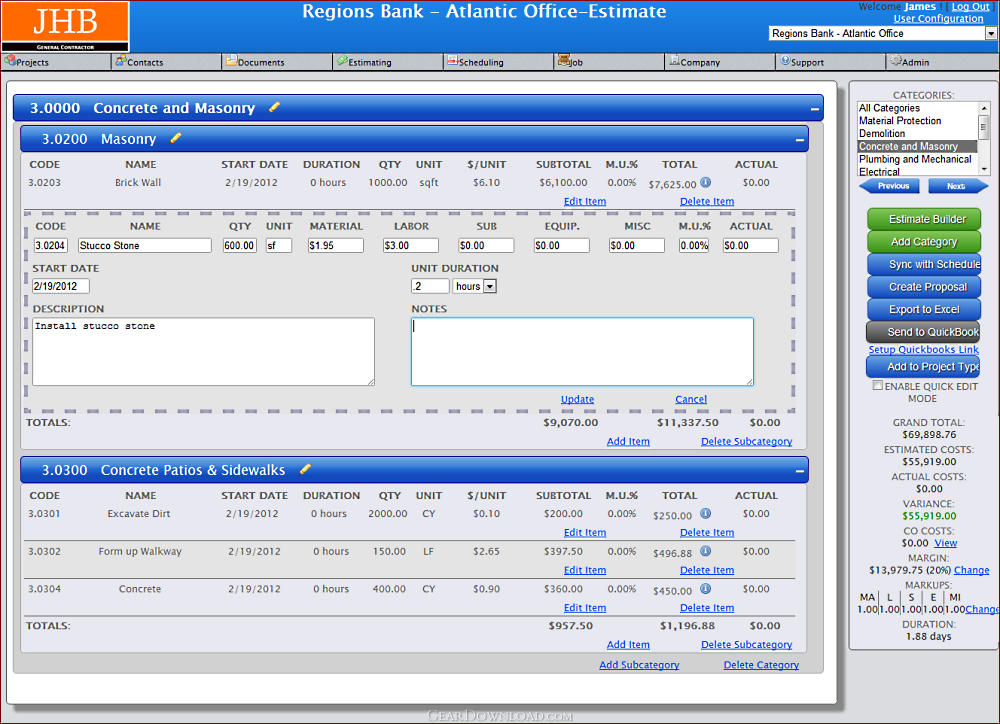Viewport: 1000px width, 724px height.
Task: Click the item name field containing Stucco Stone
Action: click(x=144, y=246)
